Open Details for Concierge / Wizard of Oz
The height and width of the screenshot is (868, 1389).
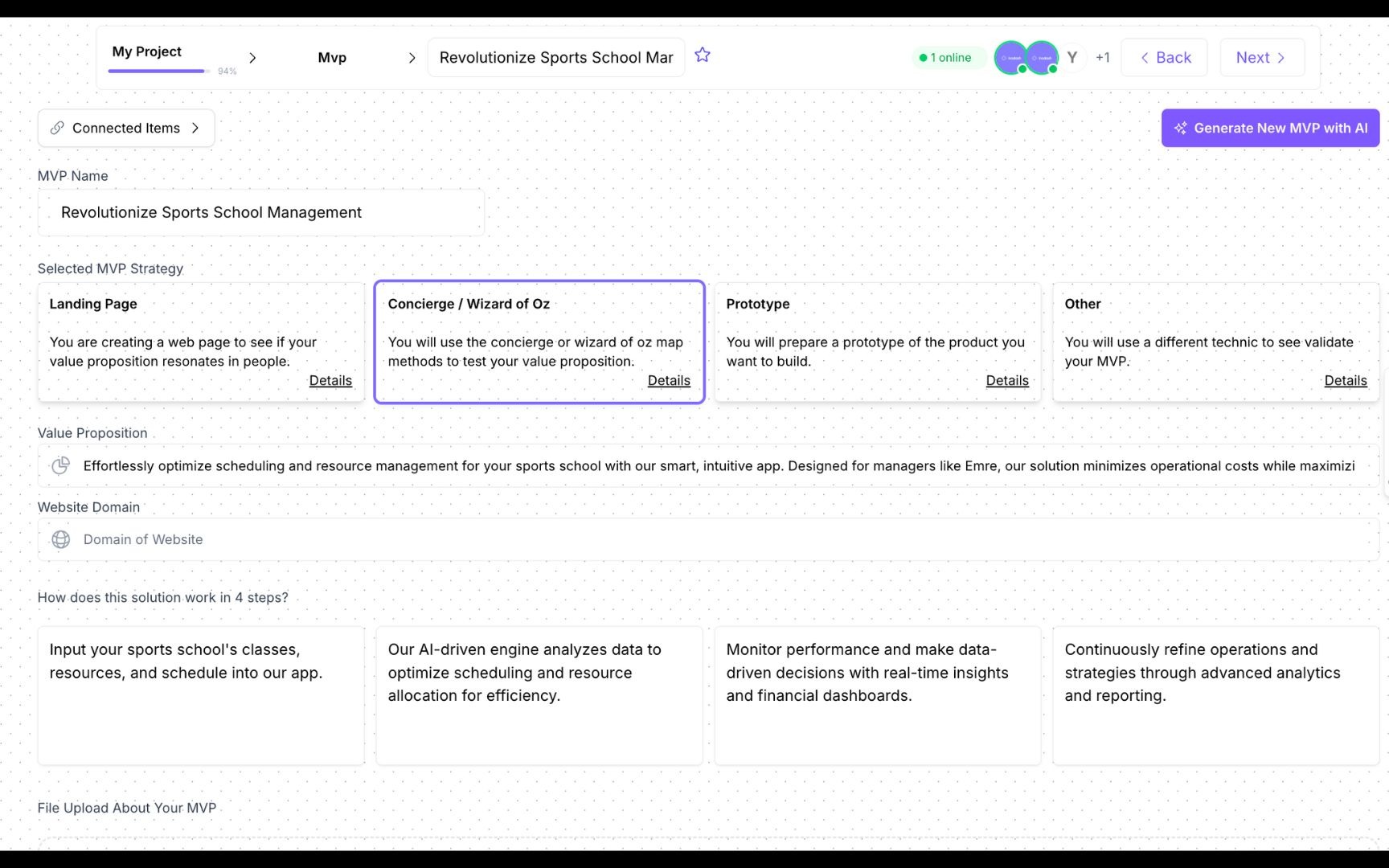point(669,380)
